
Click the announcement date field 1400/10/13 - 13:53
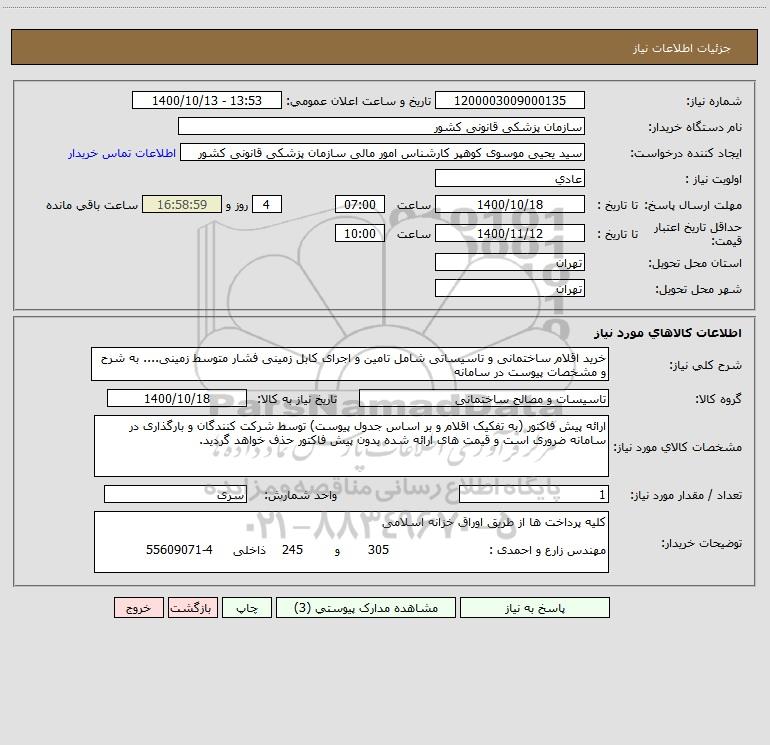point(207,100)
